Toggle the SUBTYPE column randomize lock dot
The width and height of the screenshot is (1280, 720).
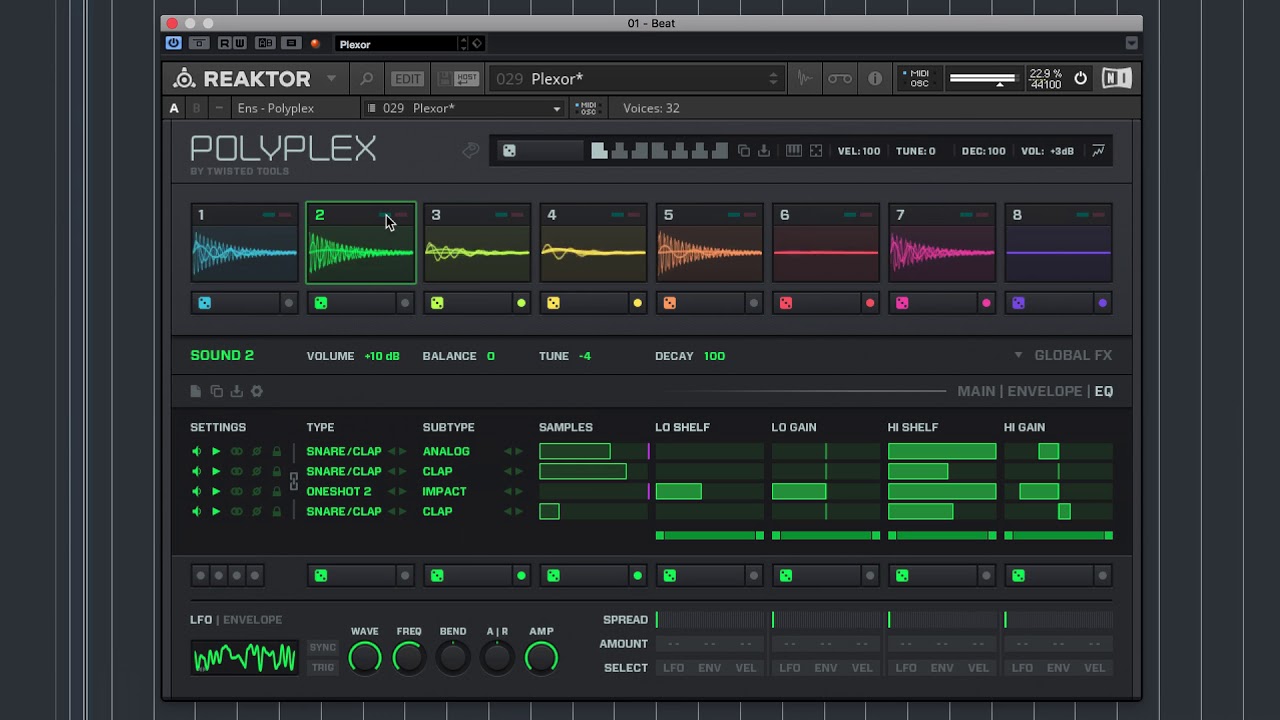[x=521, y=575]
